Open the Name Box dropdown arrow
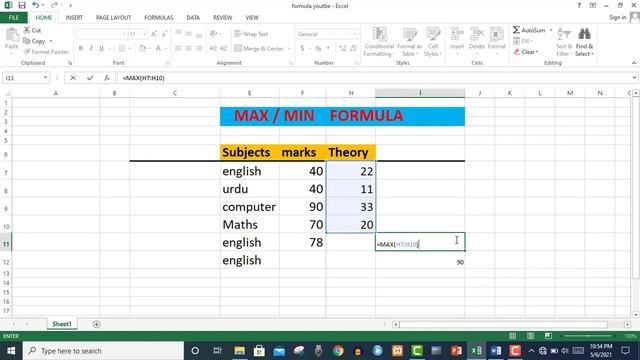The image size is (640, 360). click(45, 78)
